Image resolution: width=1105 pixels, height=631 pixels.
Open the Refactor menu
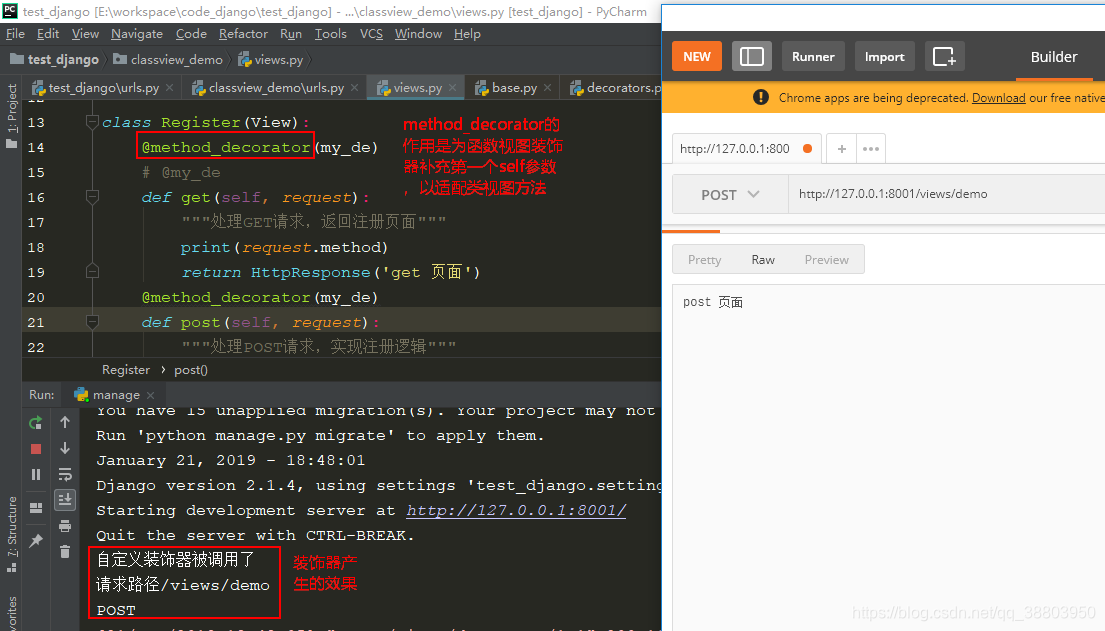coord(243,34)
